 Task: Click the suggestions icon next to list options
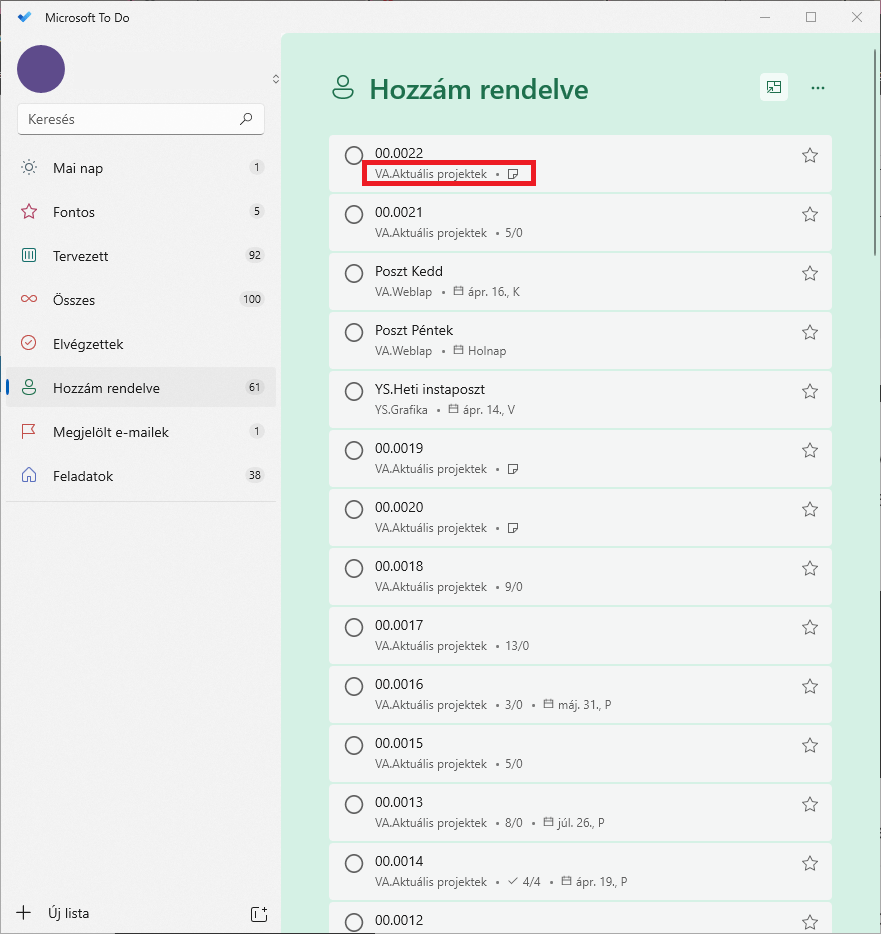coord(773,88)
